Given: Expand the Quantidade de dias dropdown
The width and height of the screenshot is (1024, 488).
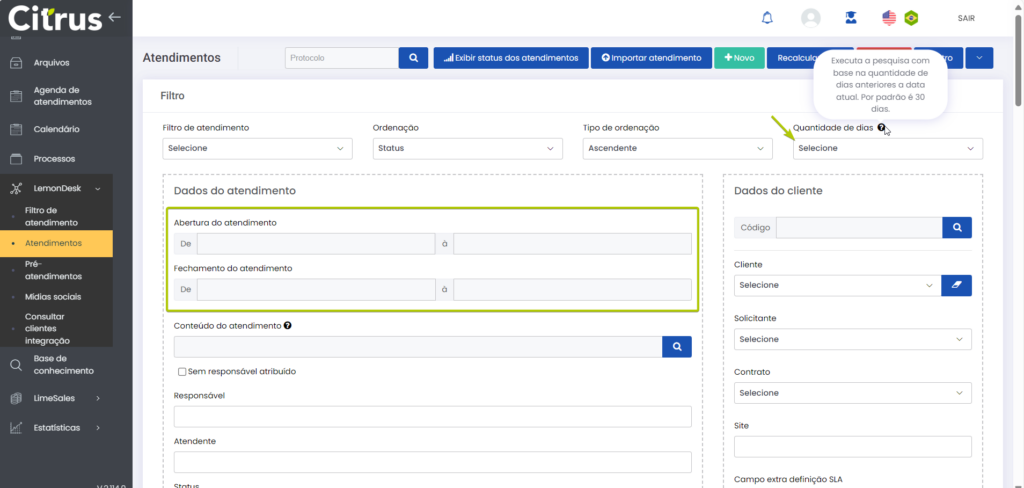Looking at the screenshot, I should click(887, 148).
